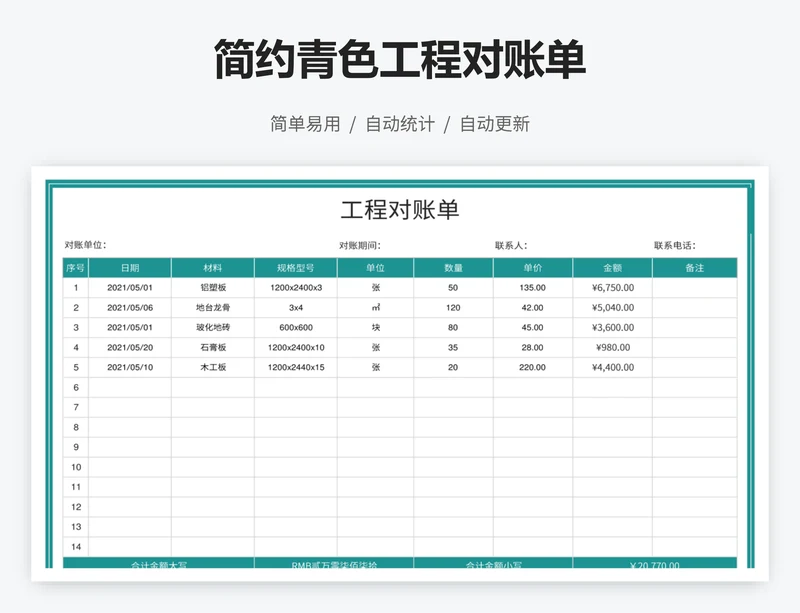Click the 联系人 label
The image size is (800, 613).
click(511, 246)
